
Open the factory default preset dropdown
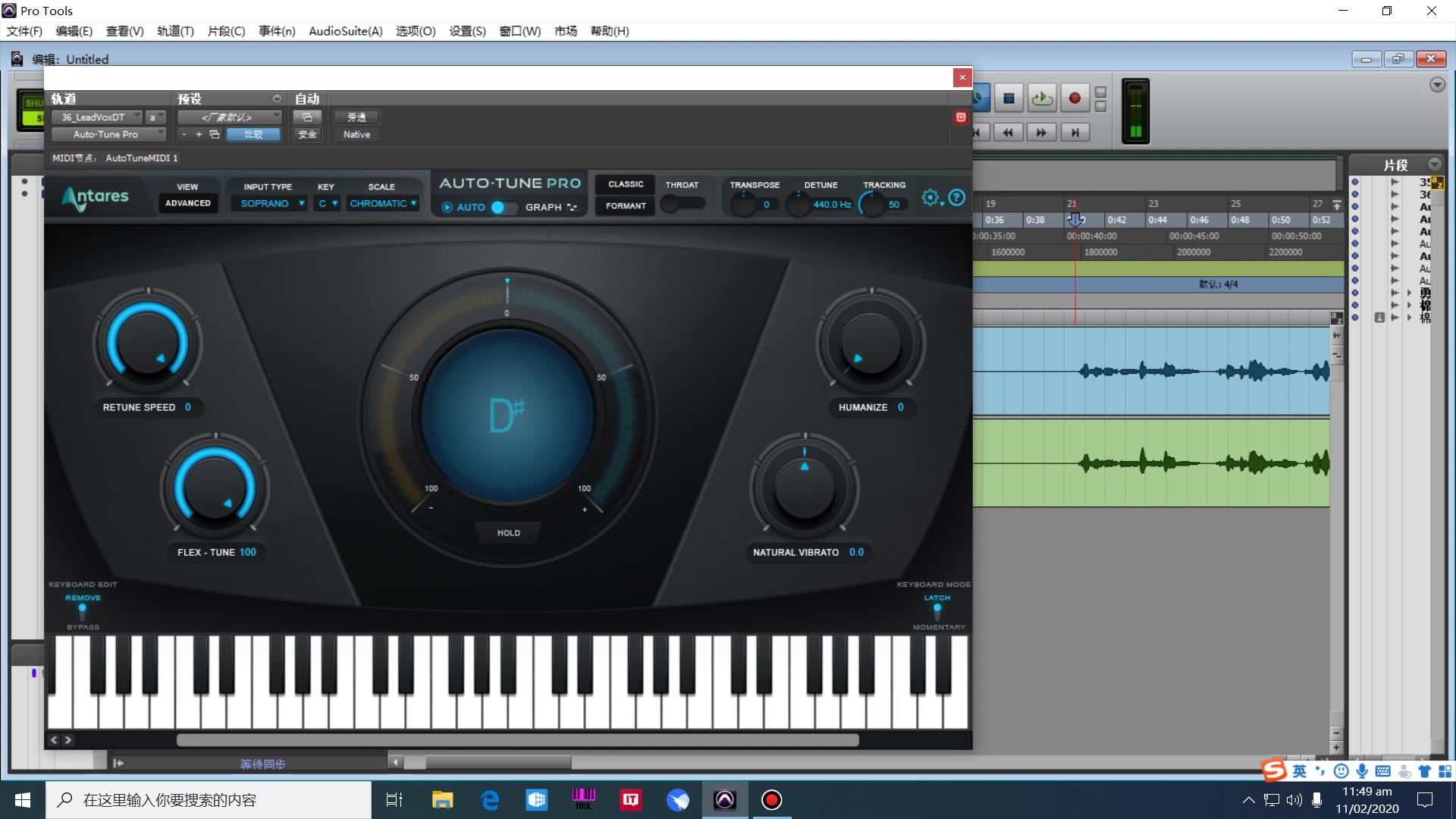[x=230, y=118]
